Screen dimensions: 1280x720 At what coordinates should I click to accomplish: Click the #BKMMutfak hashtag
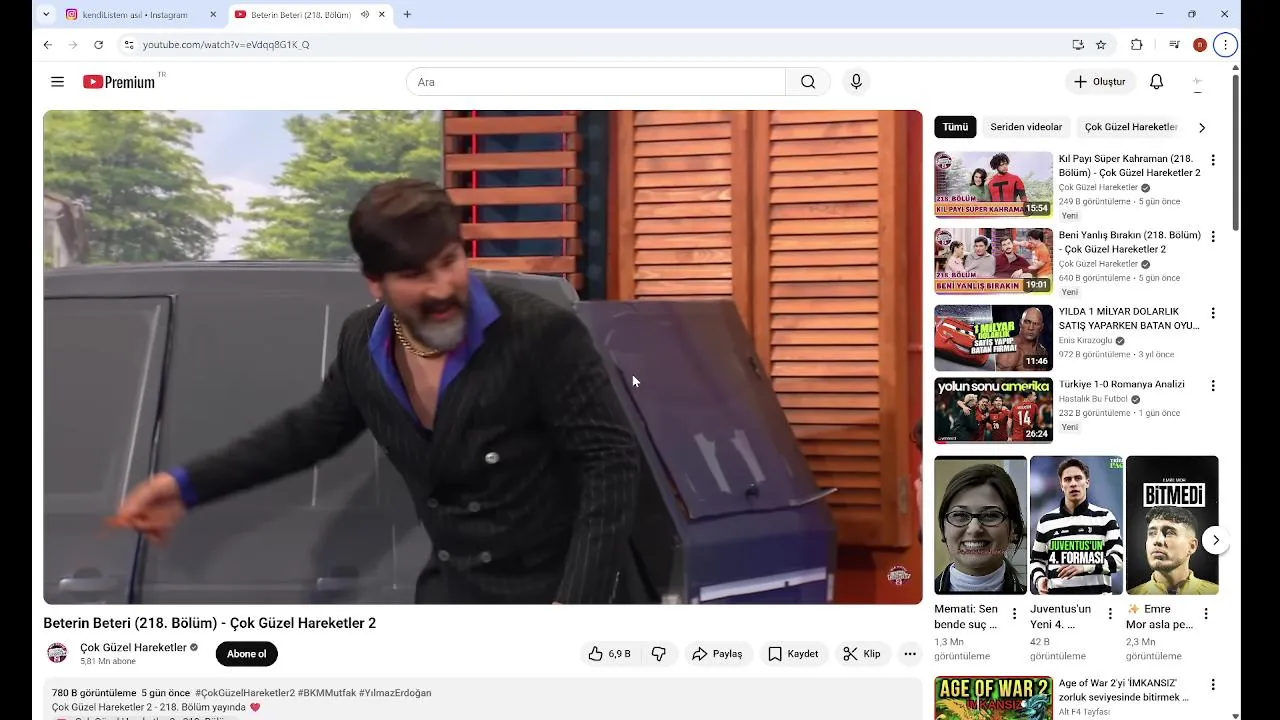[x=326, y=693]
